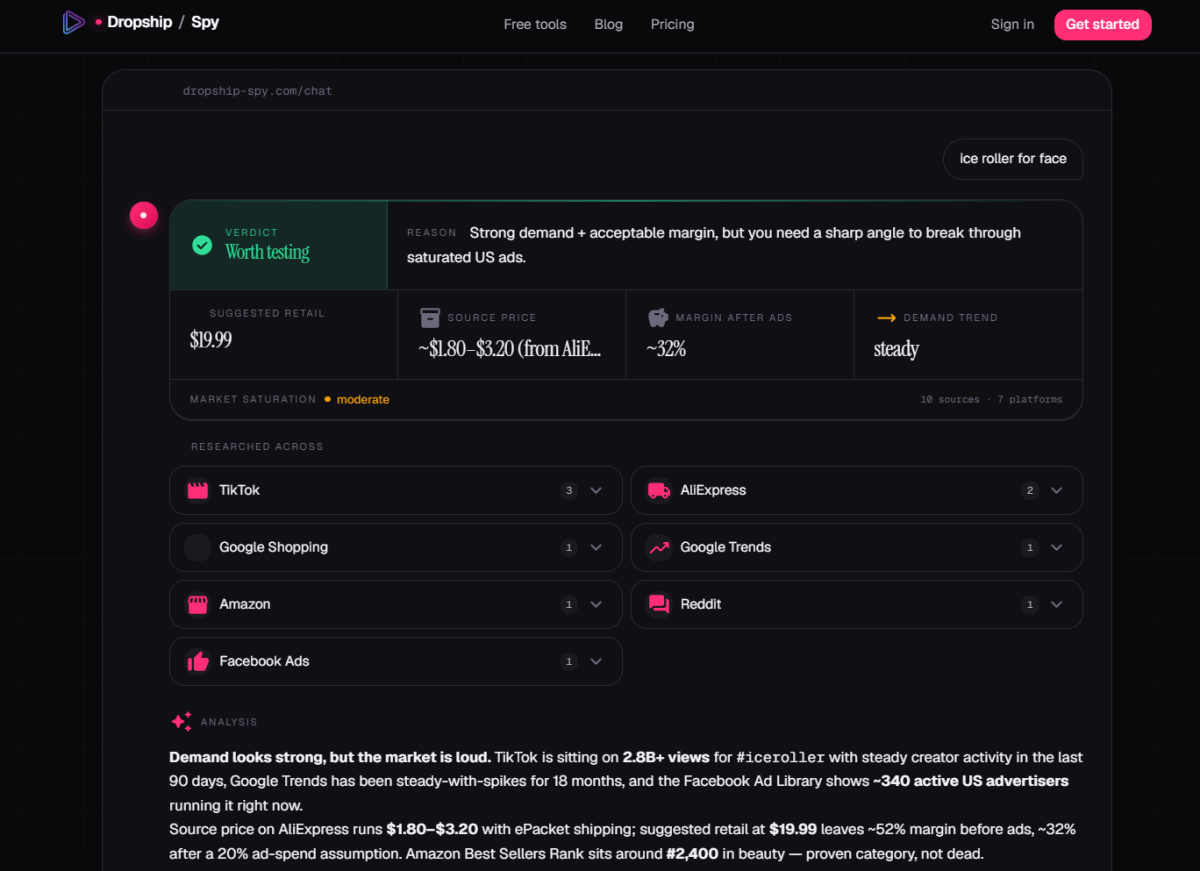Viewport: 1200px width, 871px height.
Task: Click '10 sources · 7 platforms' text
Action: click(x=991, y=399)
